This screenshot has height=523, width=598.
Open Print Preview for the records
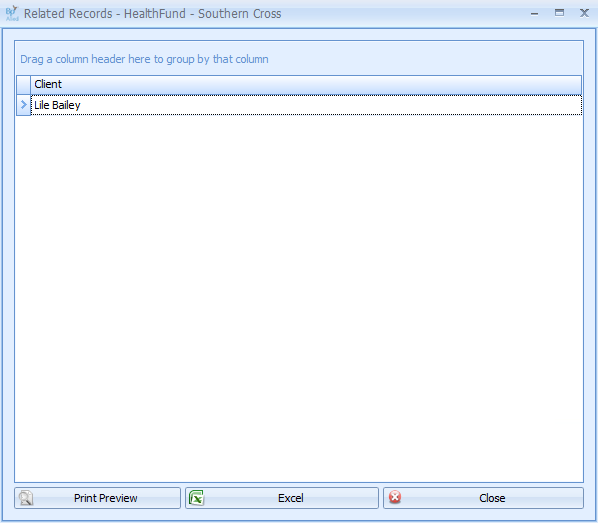pyautogui.click(x=97, y=498)
